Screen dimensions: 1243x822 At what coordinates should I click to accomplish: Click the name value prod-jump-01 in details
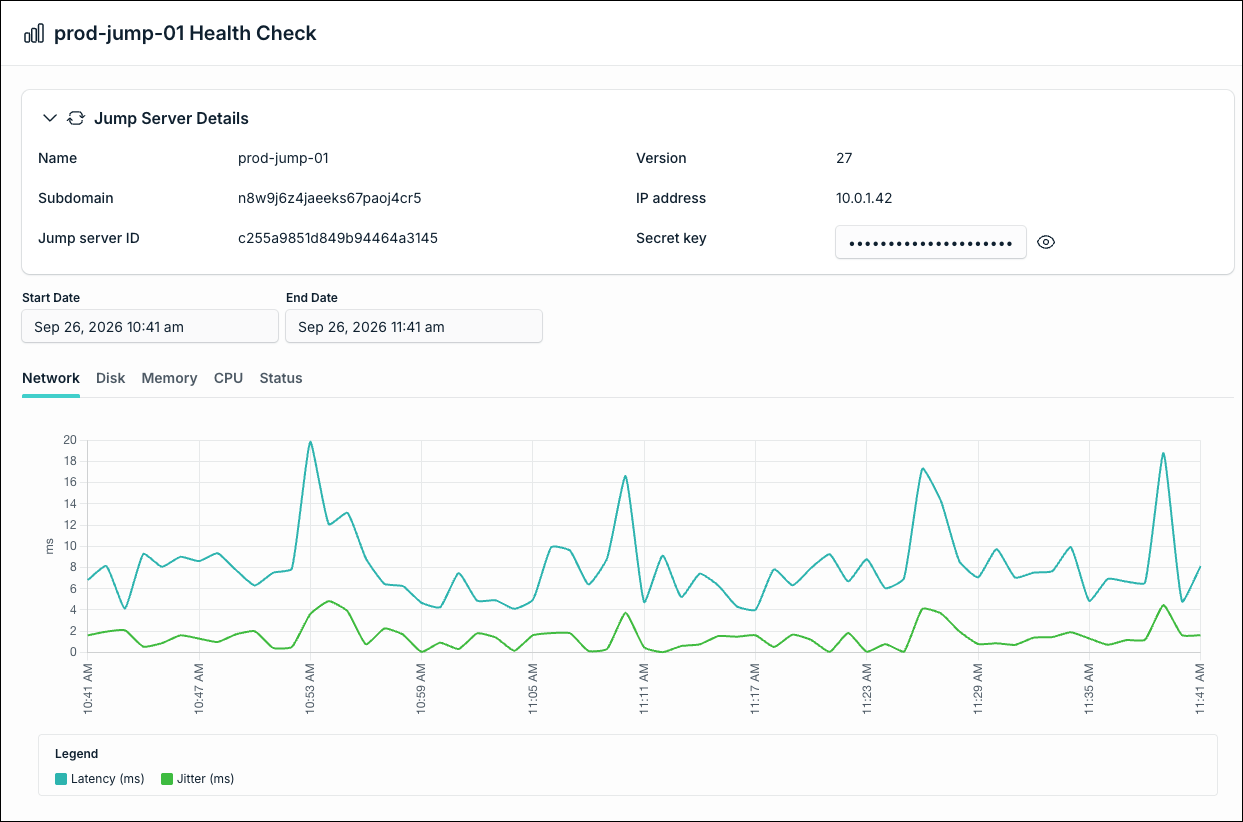coord(283,158)
